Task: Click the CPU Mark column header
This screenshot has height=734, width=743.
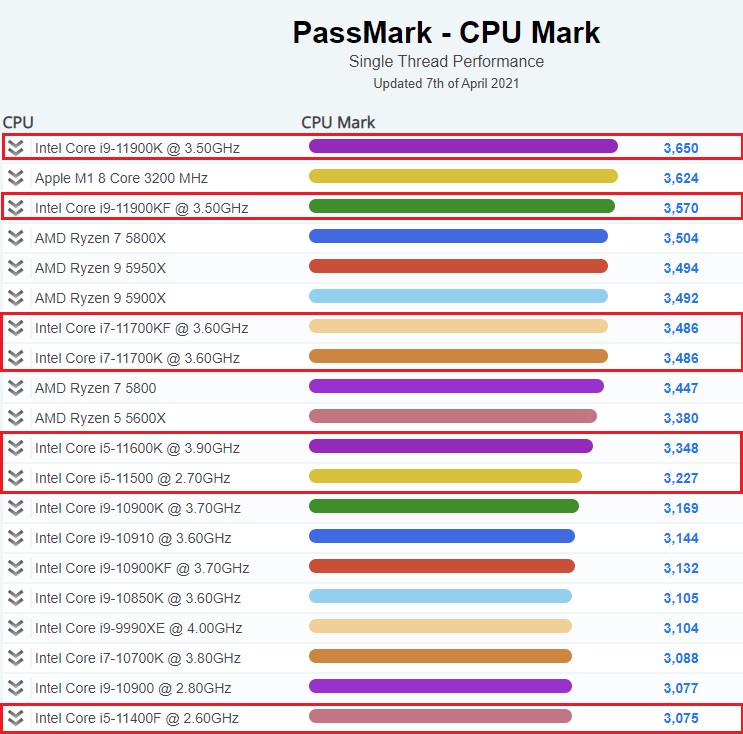Action: [x=338, y=122]
